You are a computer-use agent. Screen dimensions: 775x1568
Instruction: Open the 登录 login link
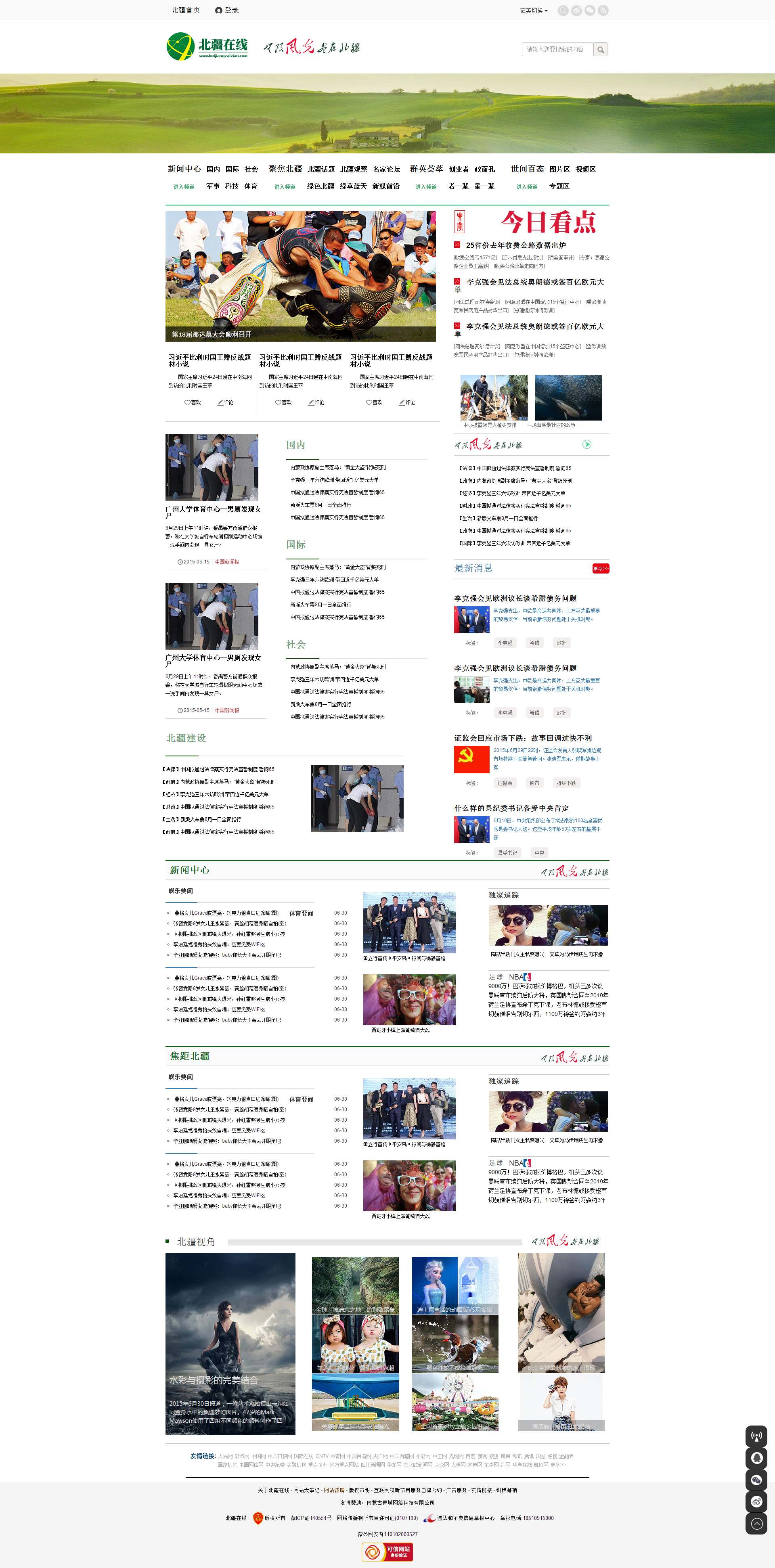(x=231, y=10)
